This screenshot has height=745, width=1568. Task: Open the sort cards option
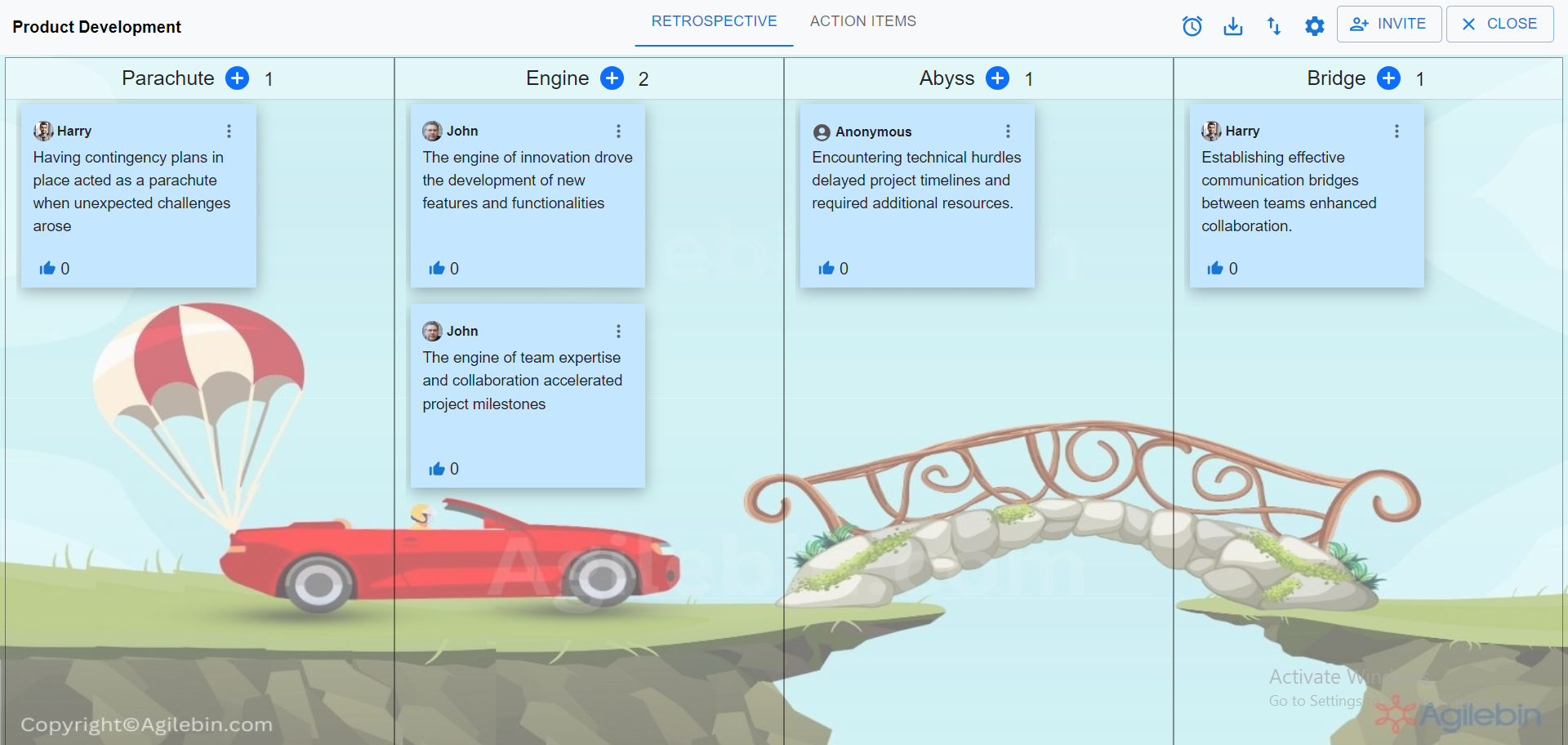pyautogui.click(x=1274, y=25)
